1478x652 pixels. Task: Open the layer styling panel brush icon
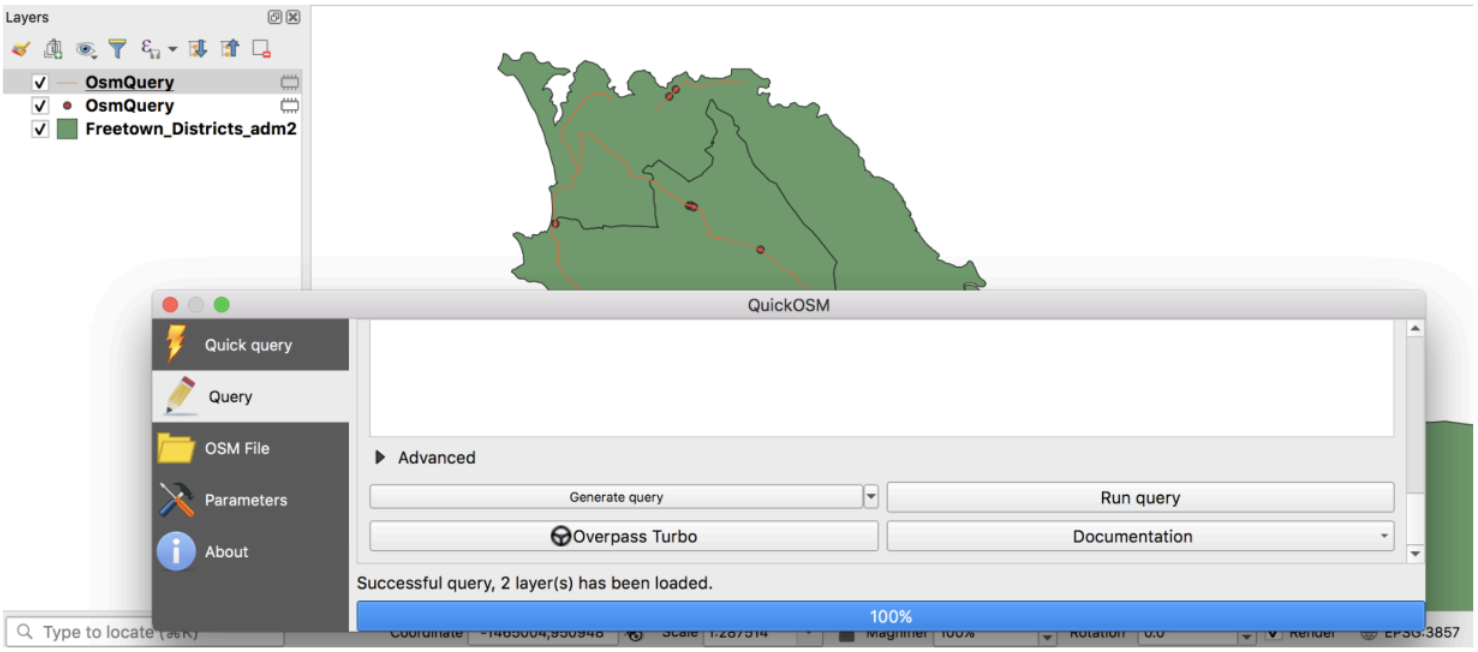point(20,49)
